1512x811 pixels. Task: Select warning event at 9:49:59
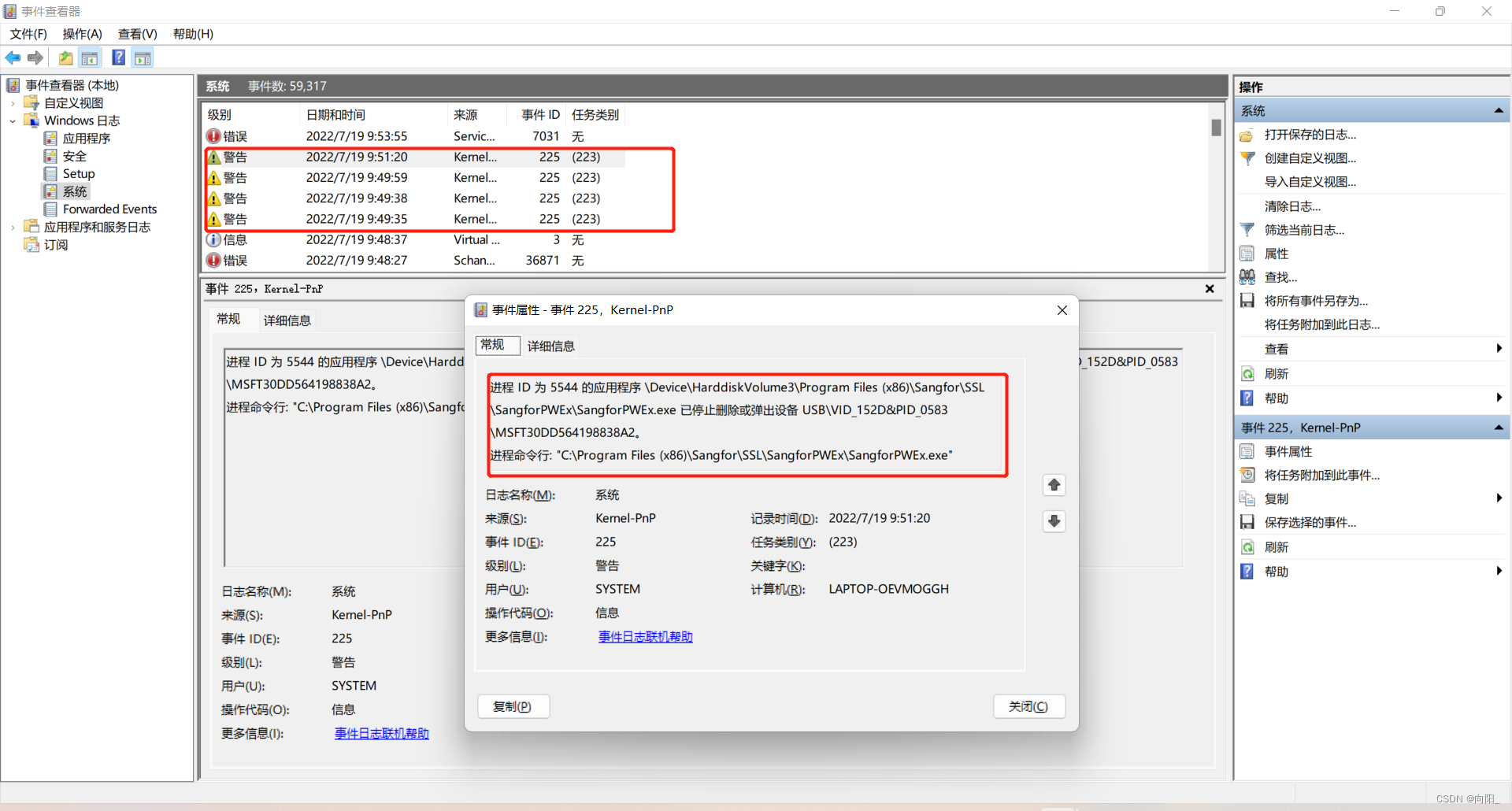[x=415, y=178]
